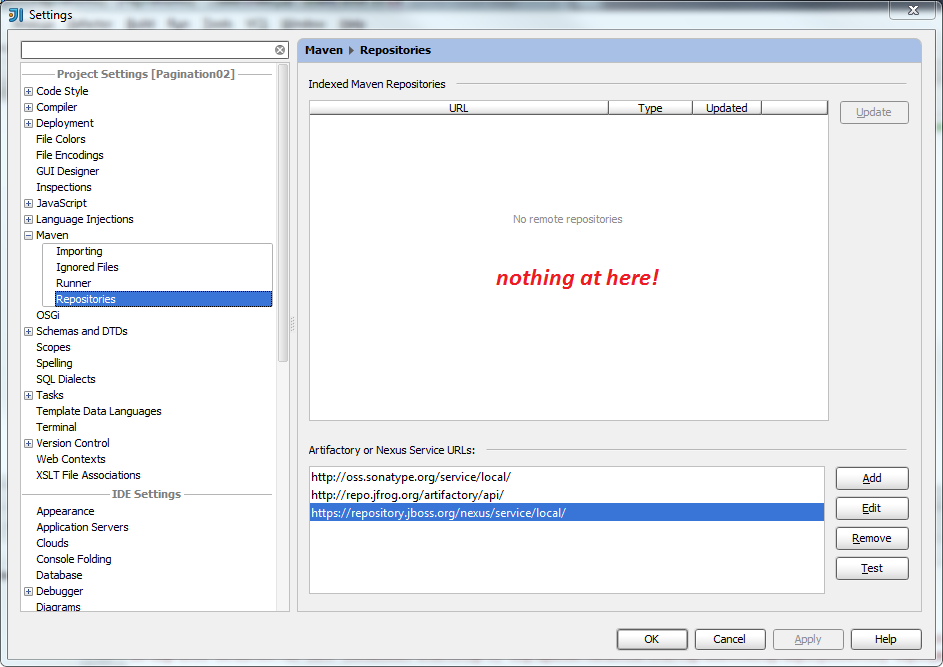Open the Maven Runner settings
The height and width of the screenshot is (667, 943).
point(73,284)
